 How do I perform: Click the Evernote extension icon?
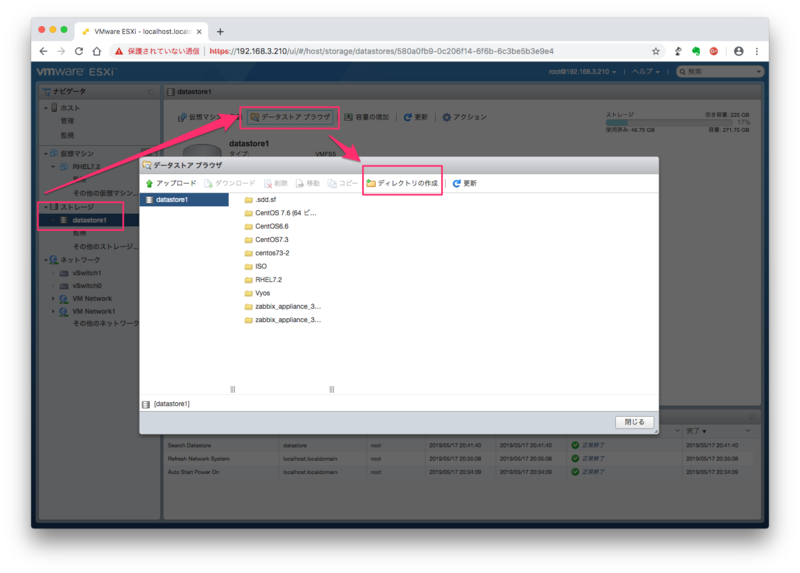click(696, 51)
